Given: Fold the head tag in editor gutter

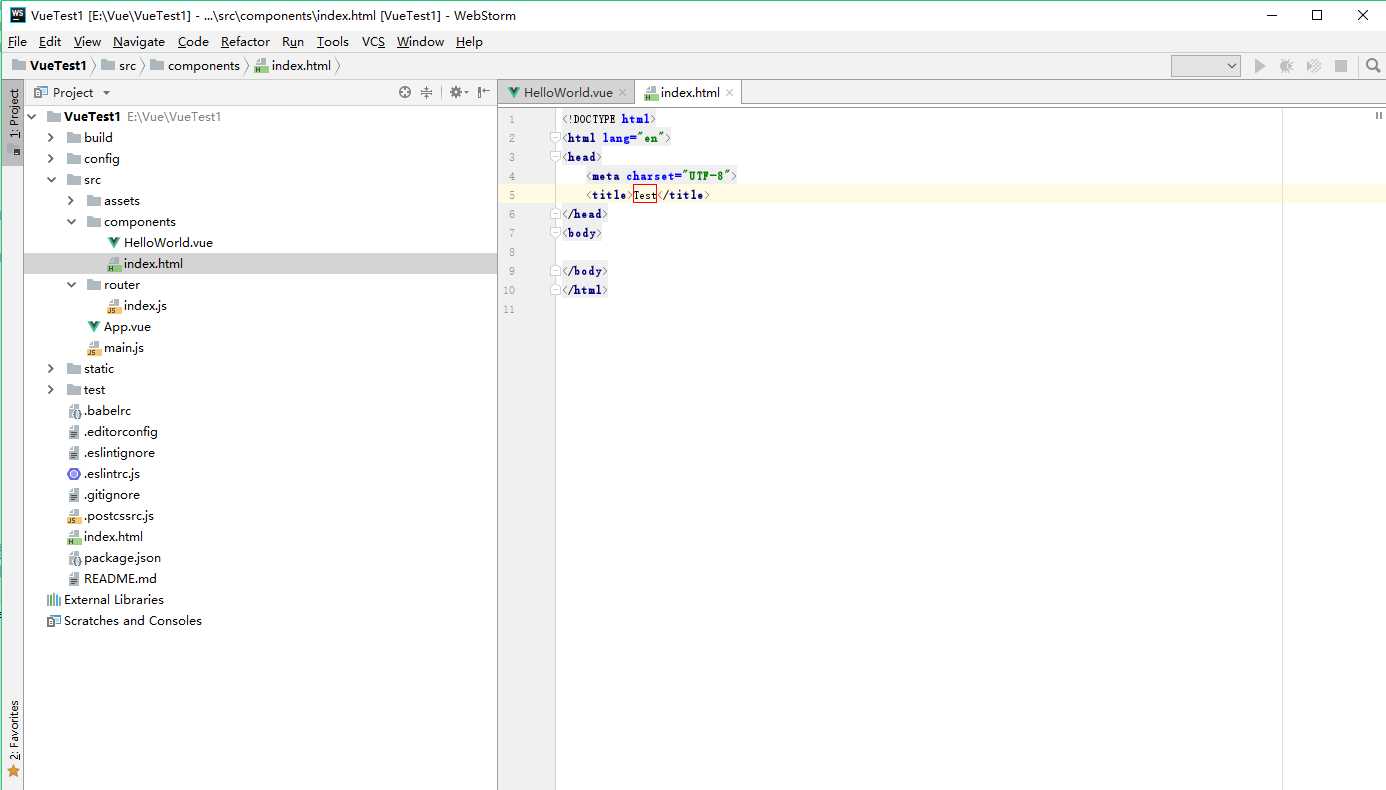Looking at the screenshot, I should click(555, 157).
